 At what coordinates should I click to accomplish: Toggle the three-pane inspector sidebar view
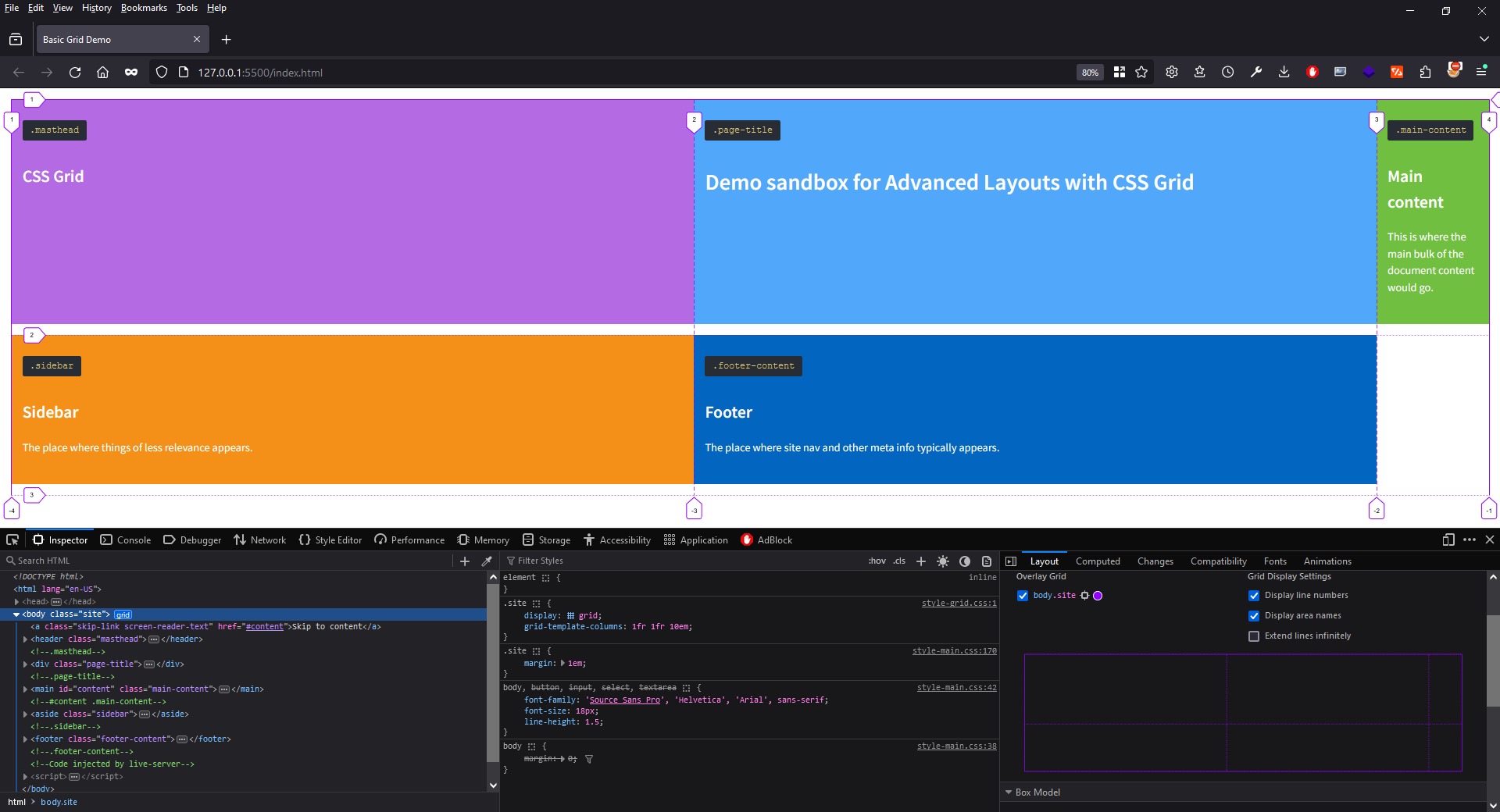click(x=1011, y=561)
